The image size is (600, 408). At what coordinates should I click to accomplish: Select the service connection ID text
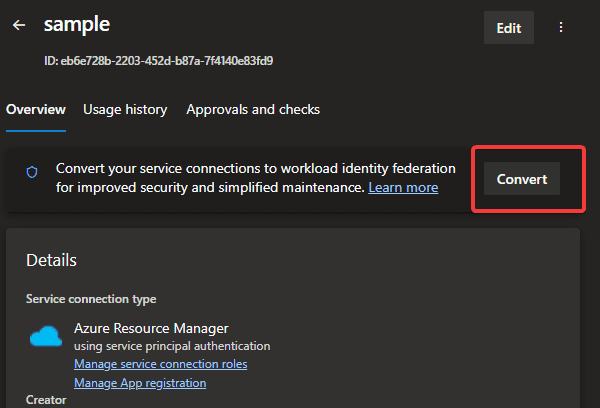pyautogui.click(x=158, y=61)
